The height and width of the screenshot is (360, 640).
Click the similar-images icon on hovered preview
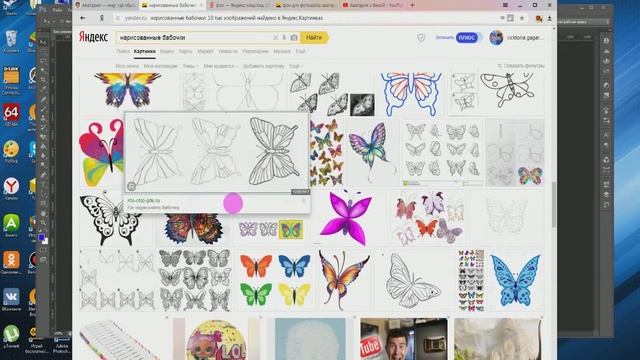131,186
